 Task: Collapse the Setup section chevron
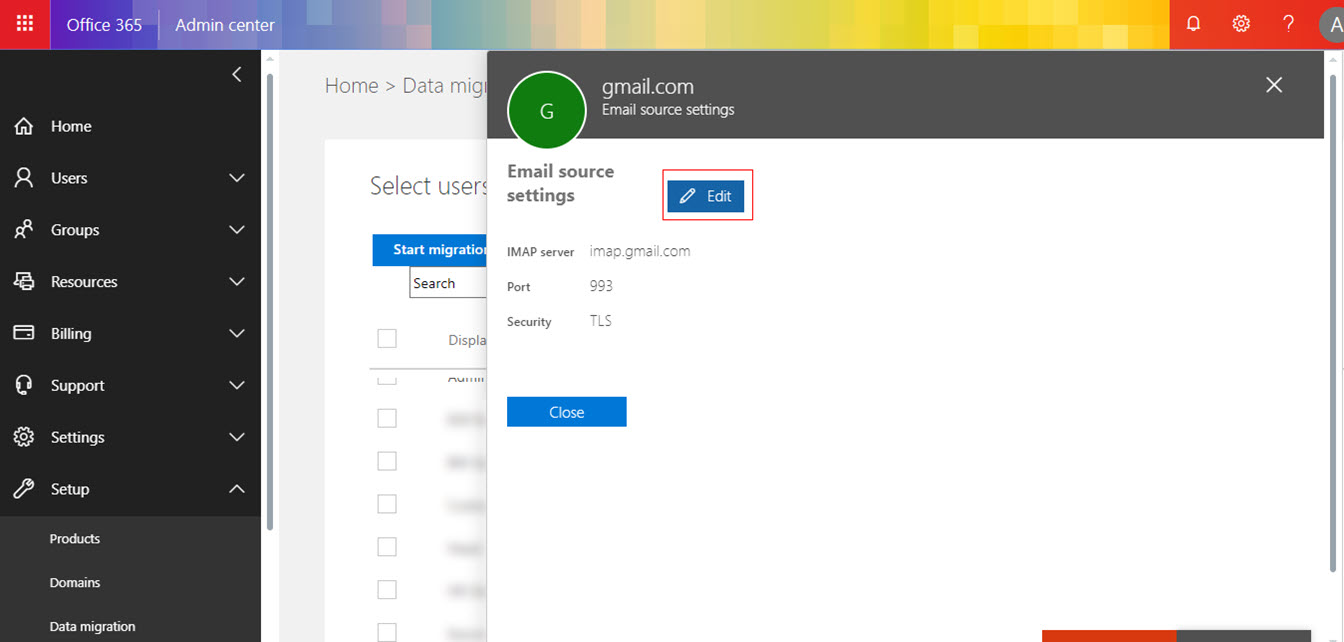pos(237,489)
